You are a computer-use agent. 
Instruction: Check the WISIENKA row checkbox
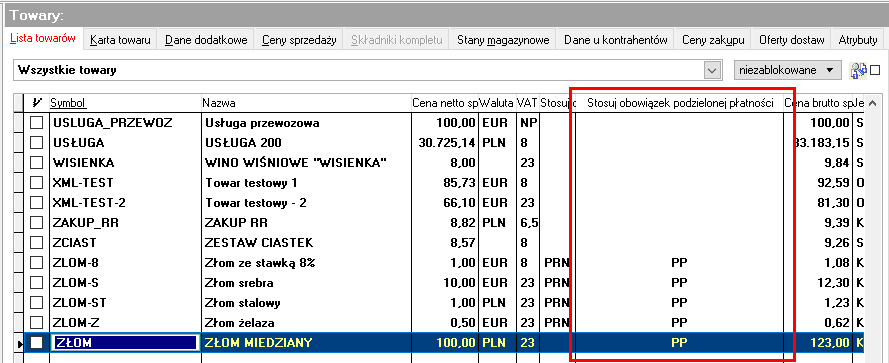36,163
